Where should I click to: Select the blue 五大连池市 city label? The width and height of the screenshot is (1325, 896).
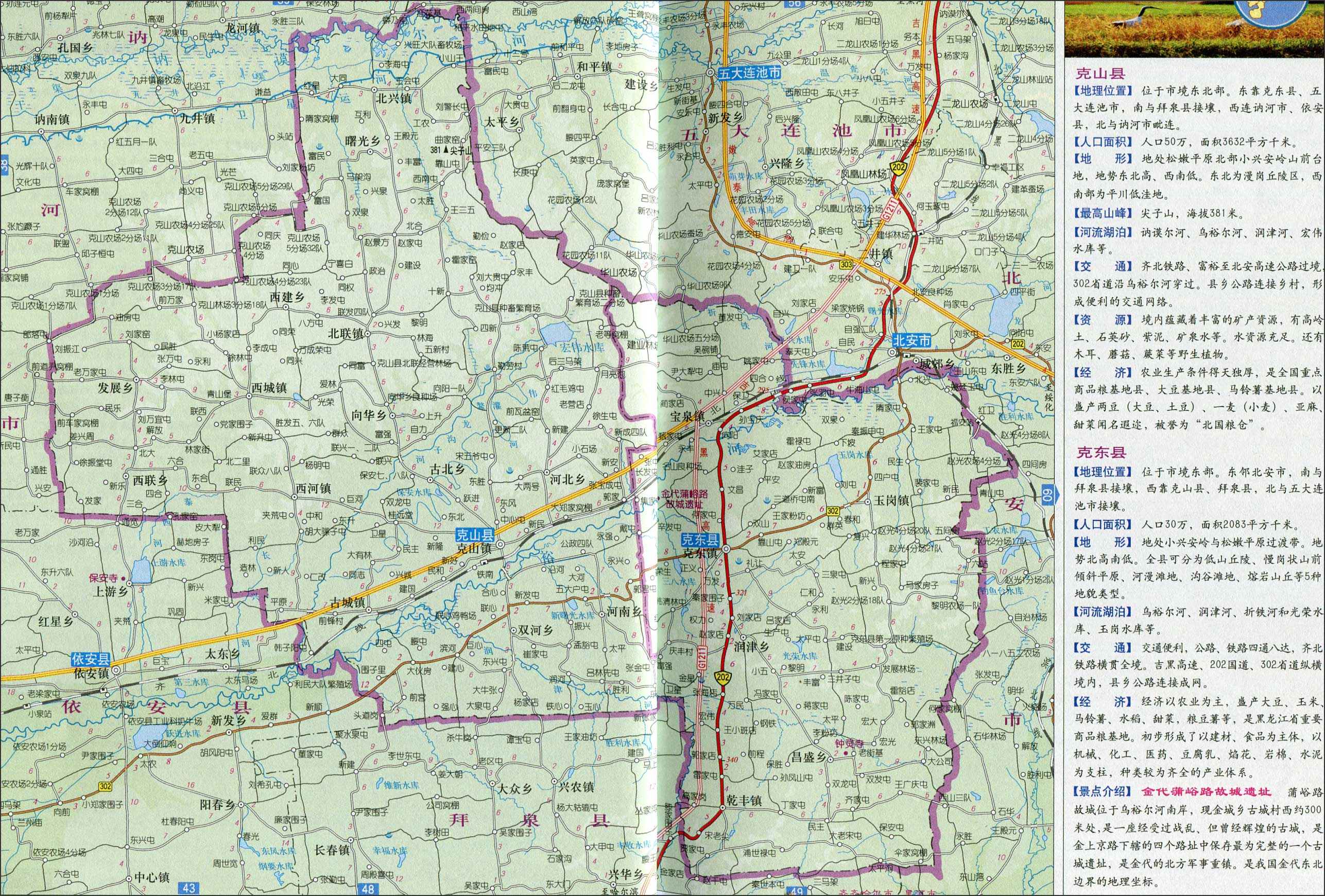(x=749, y=73)
